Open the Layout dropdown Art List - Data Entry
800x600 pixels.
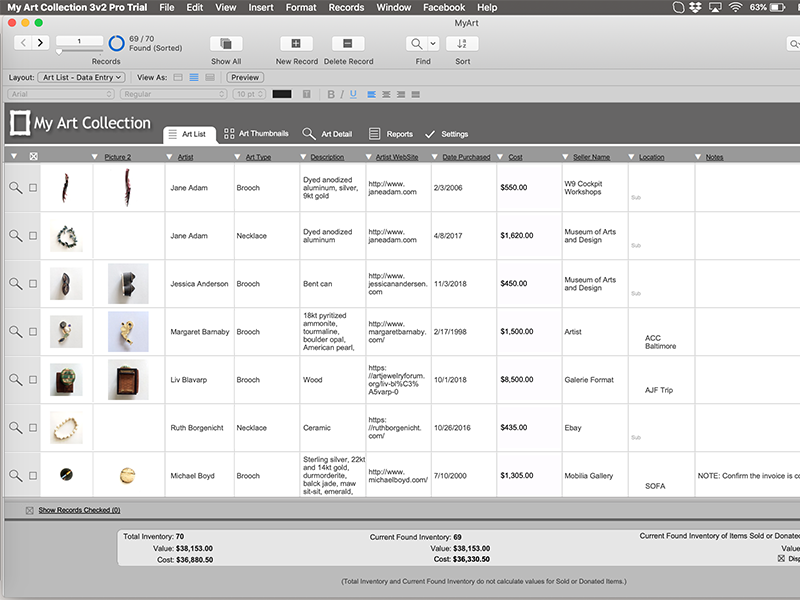click(81, 78)
